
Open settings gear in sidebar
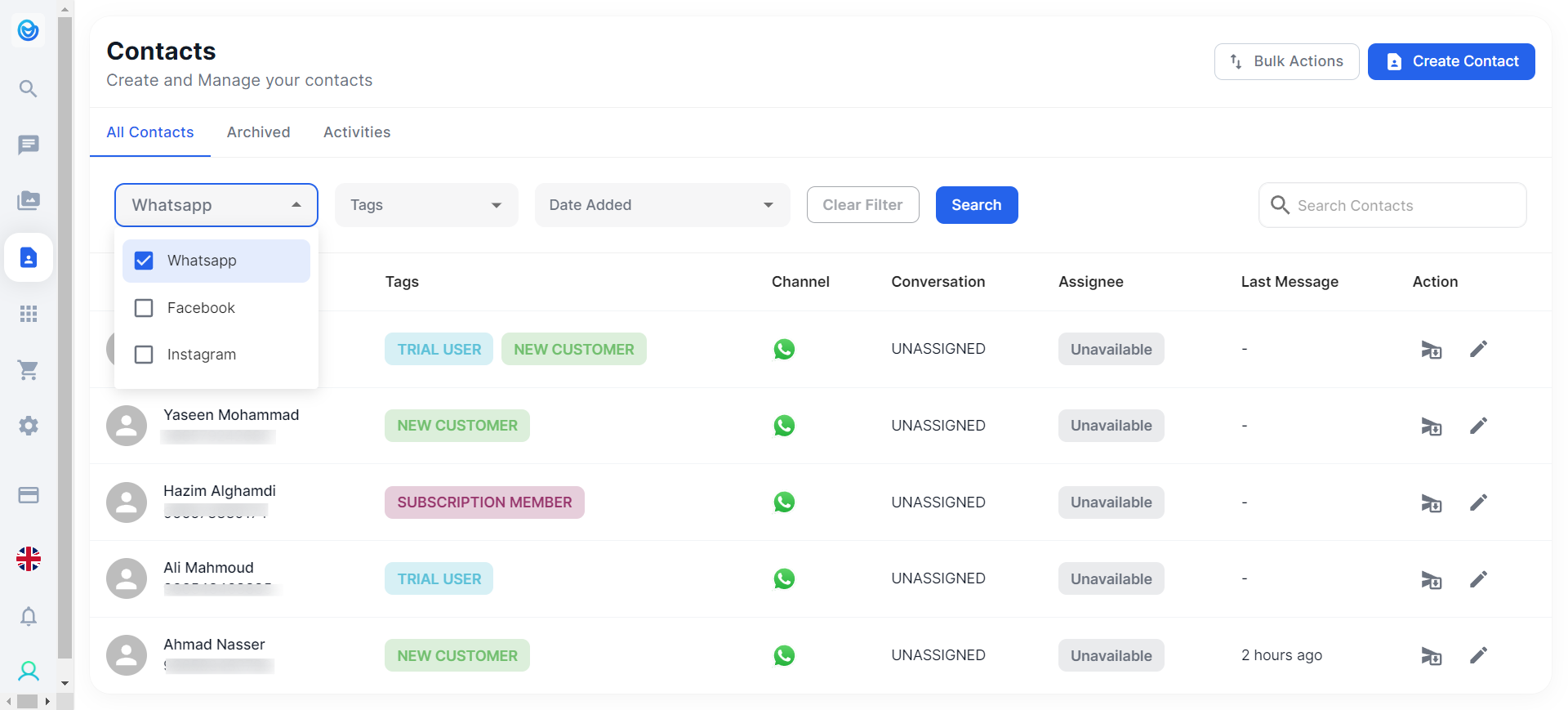point(29,426)
